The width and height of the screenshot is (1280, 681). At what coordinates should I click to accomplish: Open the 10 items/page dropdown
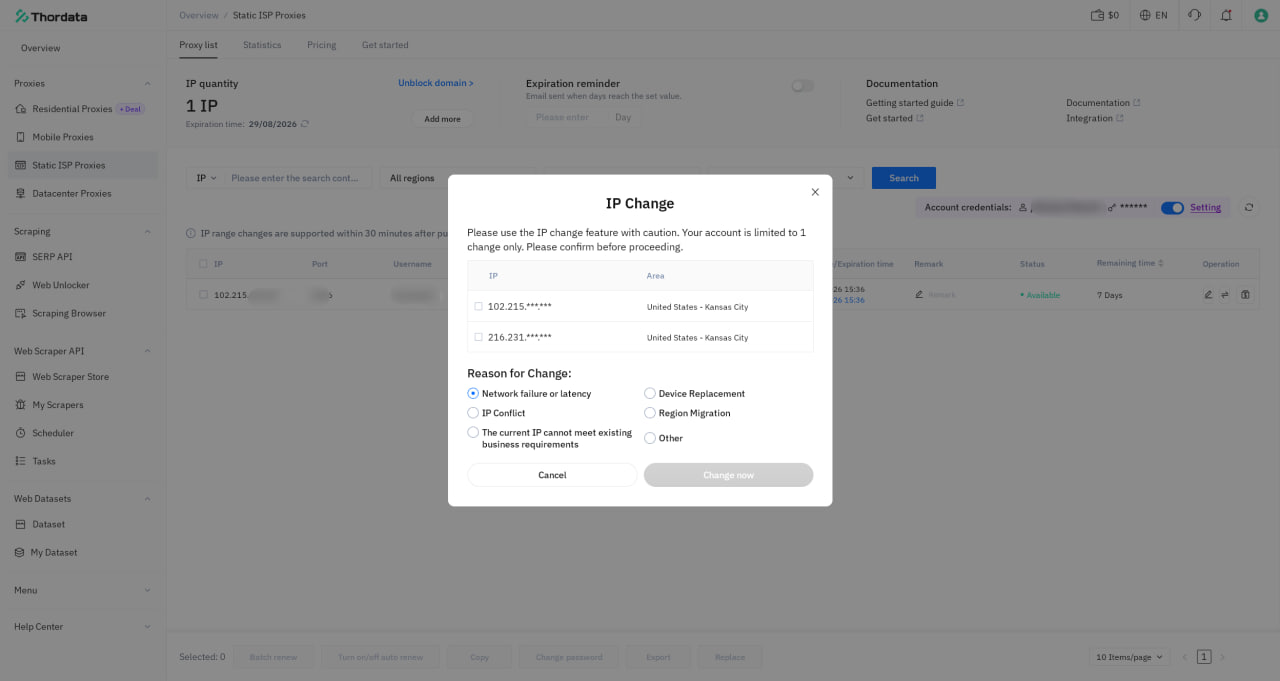click(1130, 657)
